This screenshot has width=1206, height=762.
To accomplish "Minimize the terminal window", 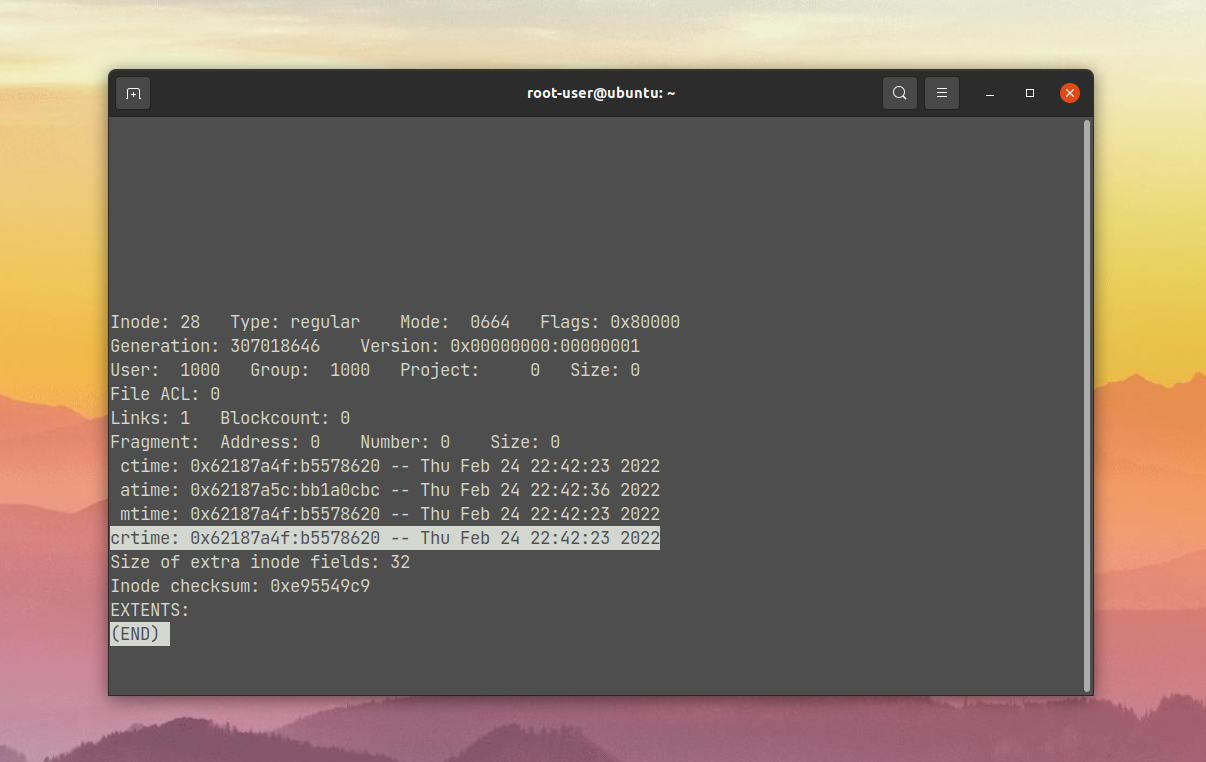I will point(990,93).
